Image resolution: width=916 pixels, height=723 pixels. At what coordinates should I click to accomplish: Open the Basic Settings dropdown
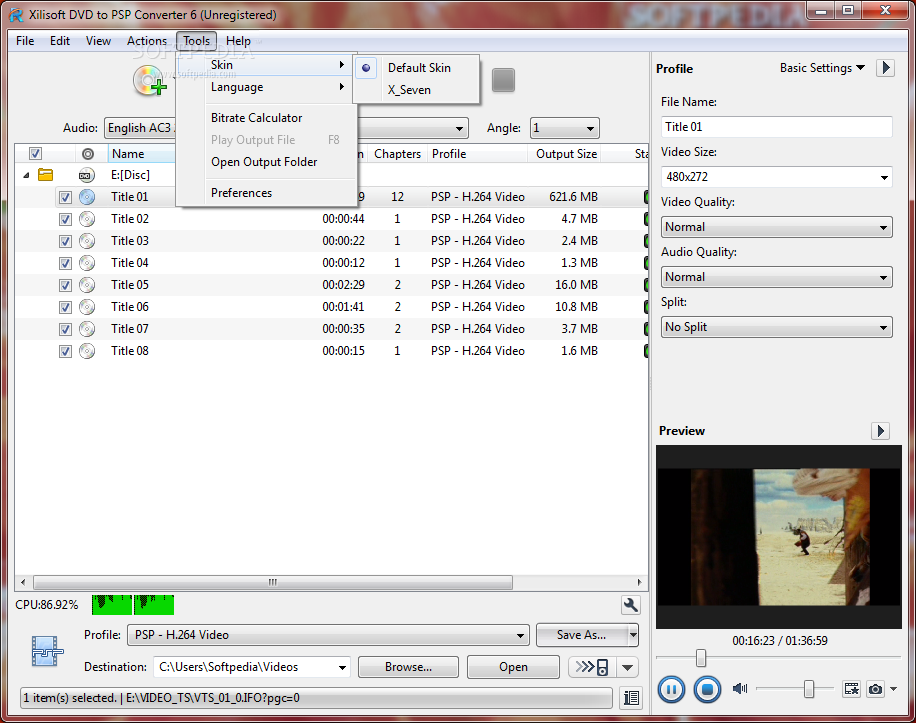pos(822,68)
